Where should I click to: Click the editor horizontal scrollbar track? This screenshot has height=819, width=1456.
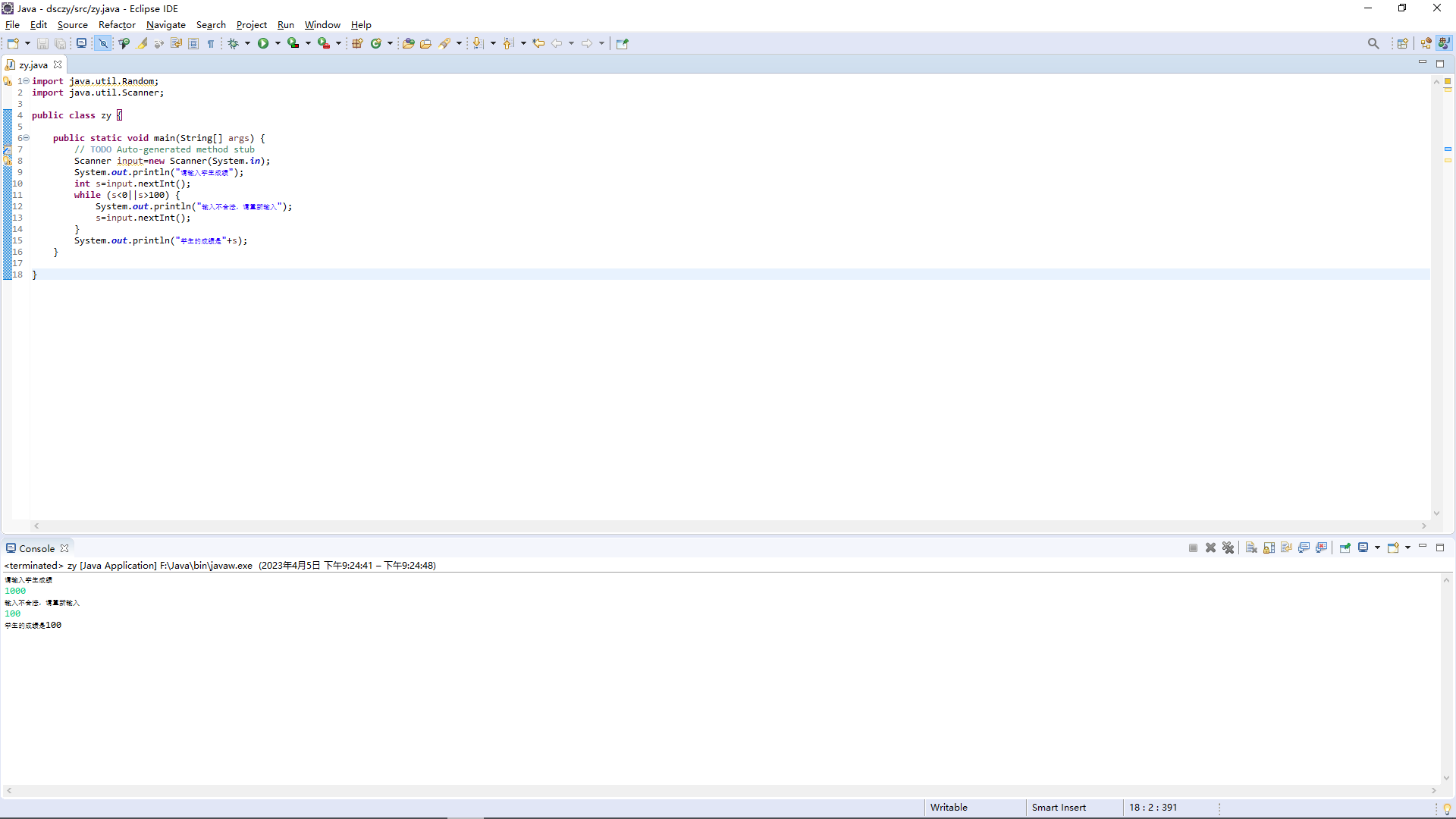(728, 526)
